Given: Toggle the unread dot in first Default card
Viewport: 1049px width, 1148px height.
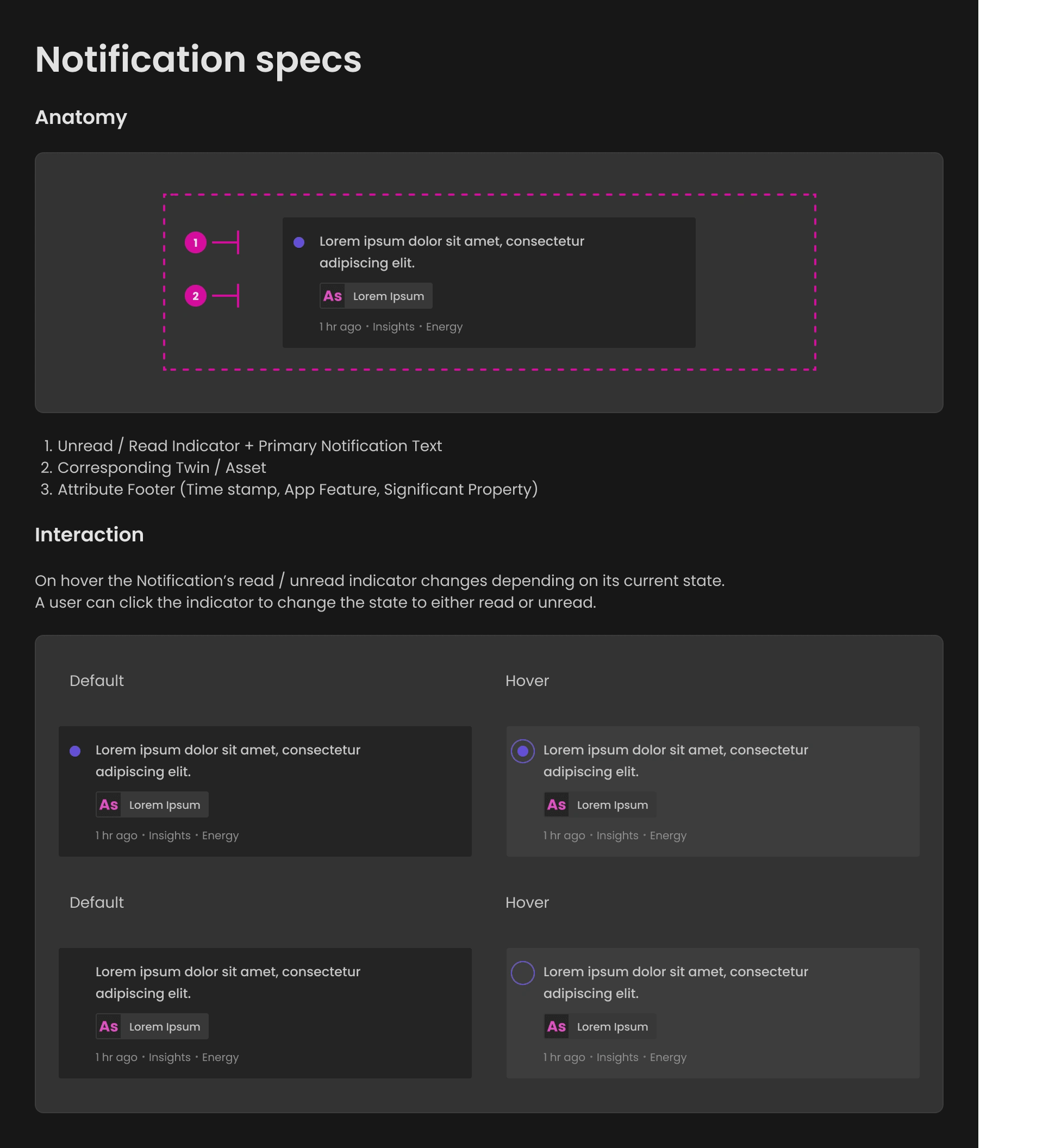Looking at the screenshot, I should coord(75,751).
